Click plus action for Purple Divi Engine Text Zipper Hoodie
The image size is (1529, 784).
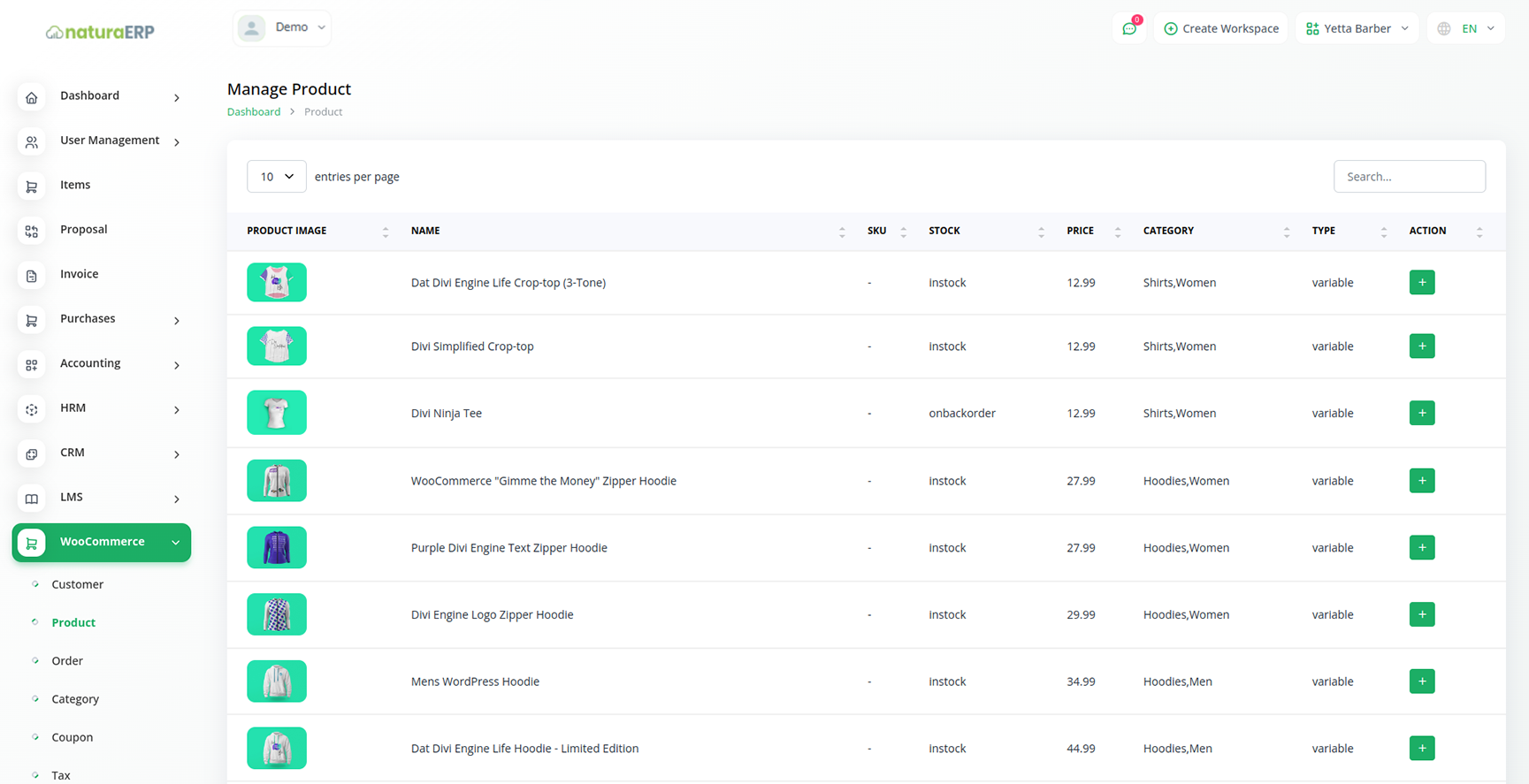point(1422,548)
